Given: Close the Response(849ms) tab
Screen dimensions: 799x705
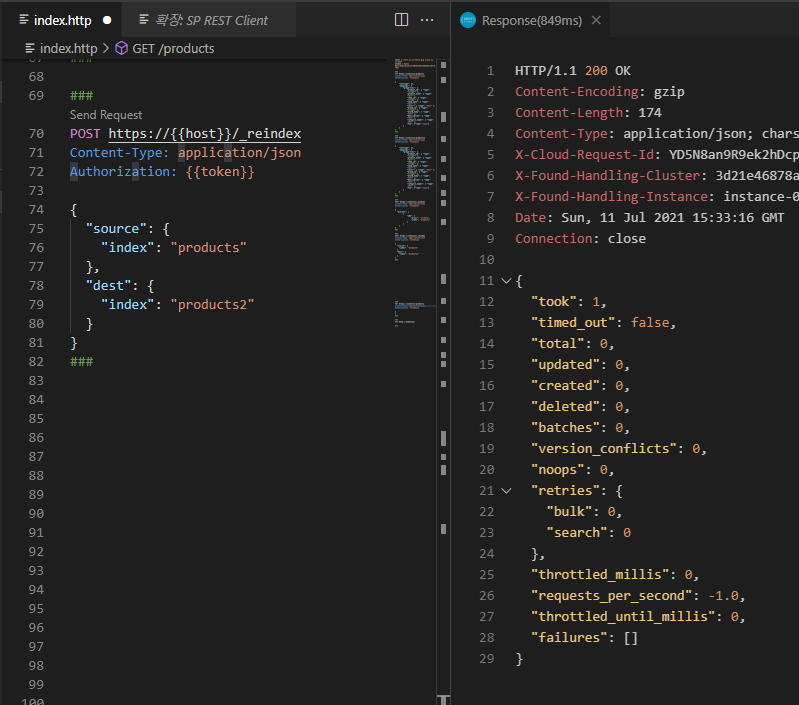Looking at the screenshot, I should [x=597, y=20].
